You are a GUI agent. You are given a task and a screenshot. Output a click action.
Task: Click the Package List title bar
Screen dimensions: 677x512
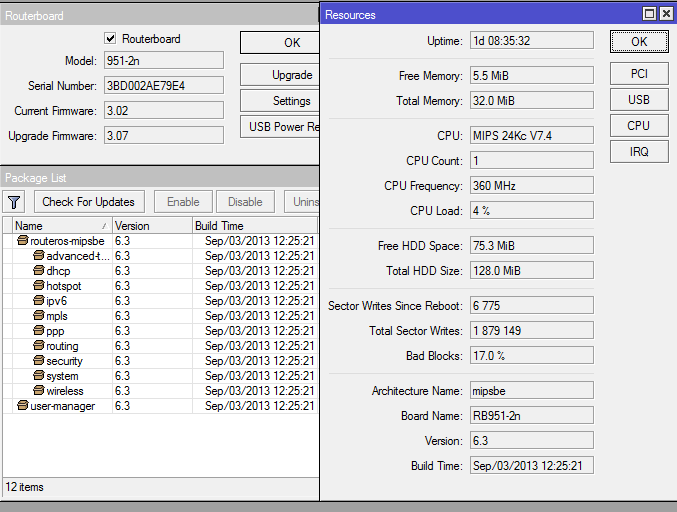(160, 177)
